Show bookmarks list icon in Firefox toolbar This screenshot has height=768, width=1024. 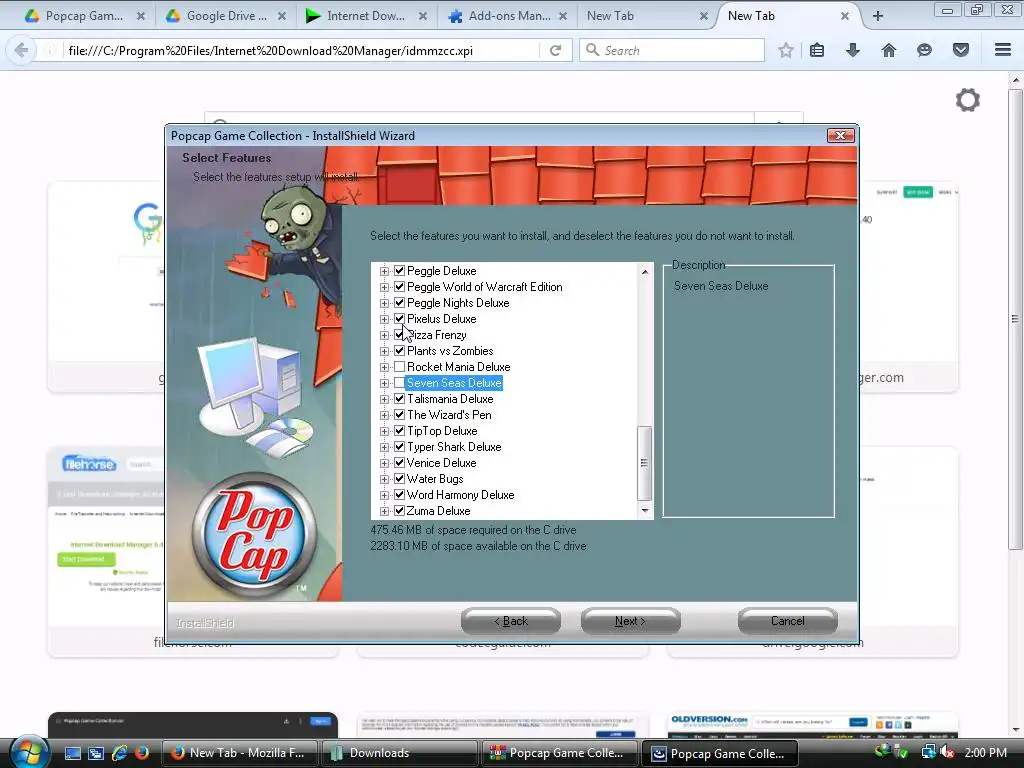tap(817, 50)
